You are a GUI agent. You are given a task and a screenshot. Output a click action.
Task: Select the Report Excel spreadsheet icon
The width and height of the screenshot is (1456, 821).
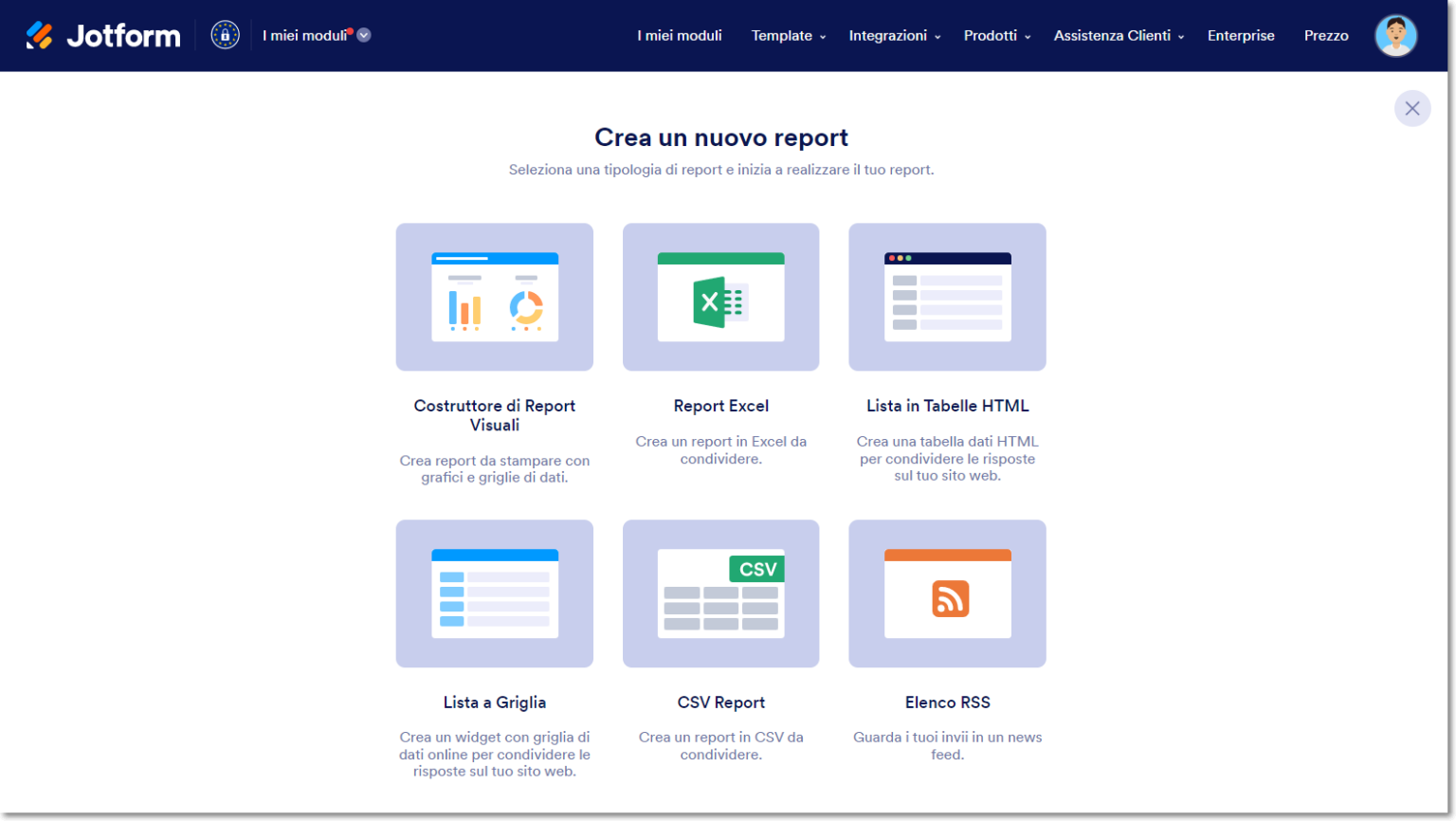(x=720, y=297)
